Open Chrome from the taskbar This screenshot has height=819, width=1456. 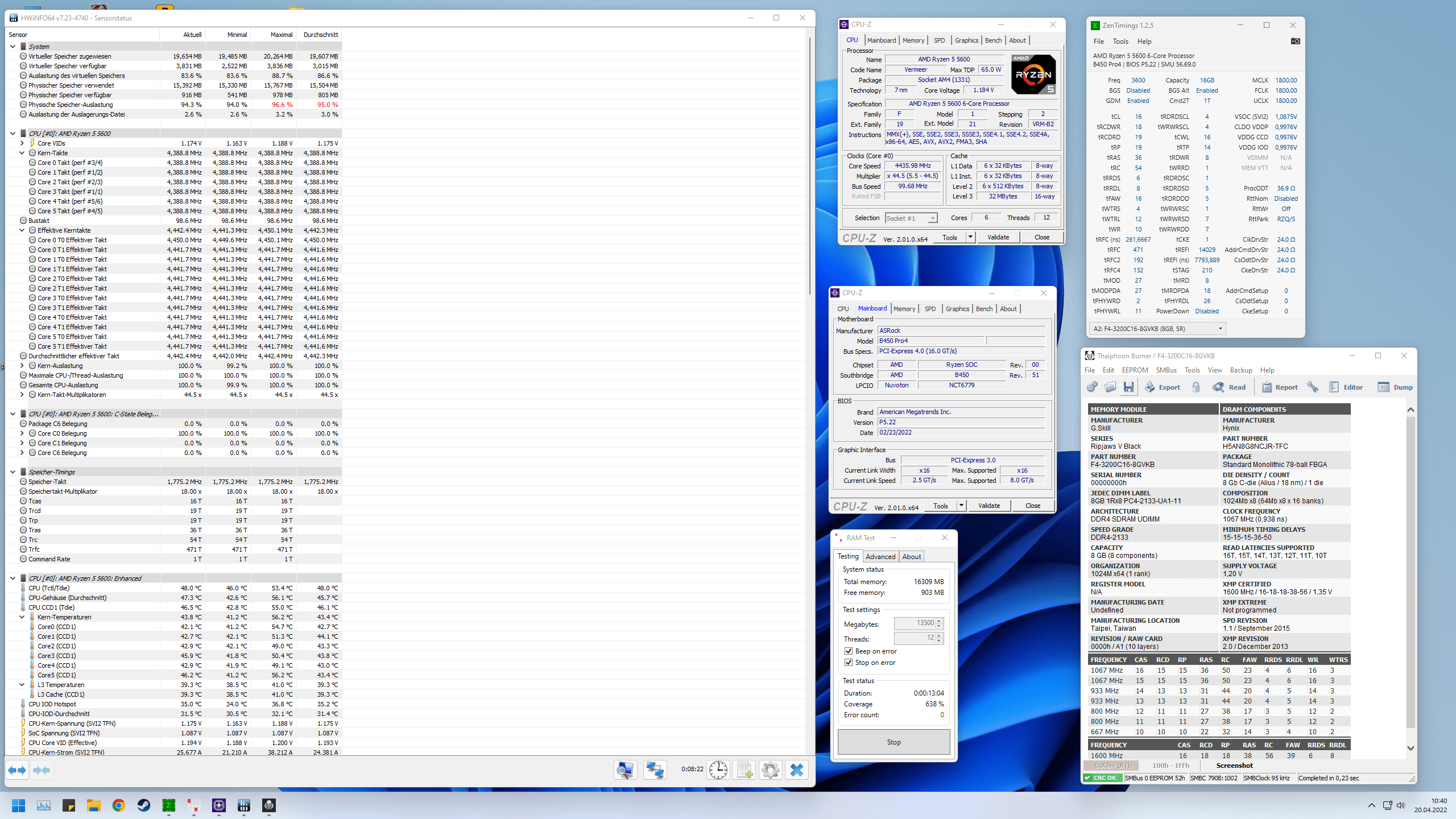[118, 805]
